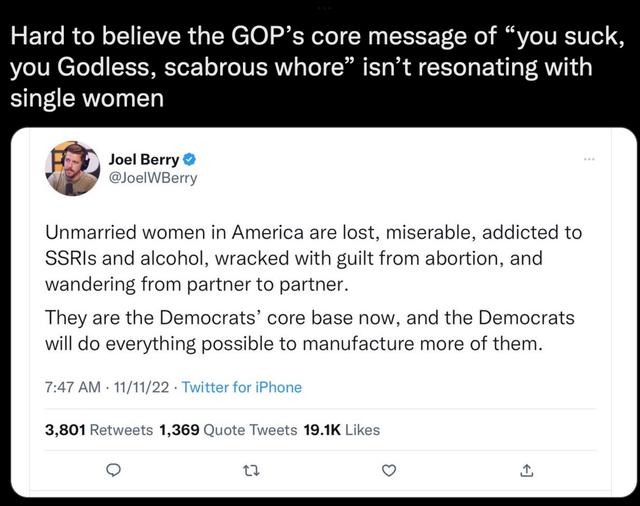Click the paragraph starting 'Unmarried women in America'
The height and width of the screenshot is (506, 640).
point(313,257)
